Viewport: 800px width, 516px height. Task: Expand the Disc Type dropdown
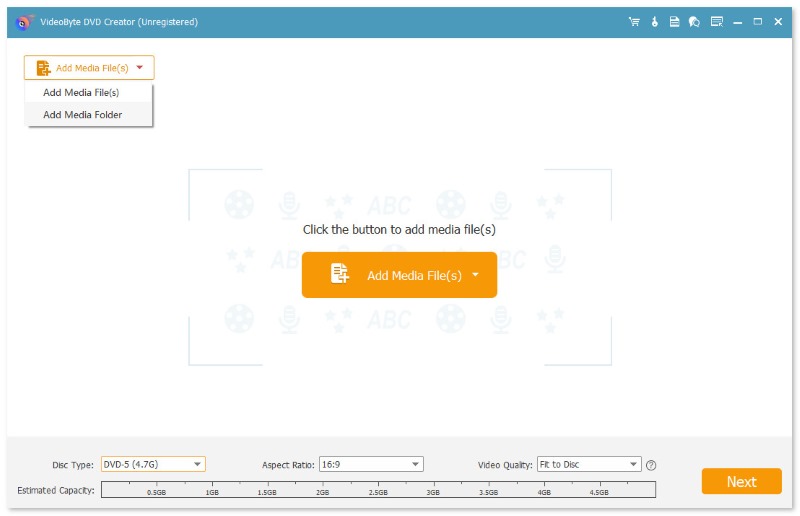coord(197,464)
